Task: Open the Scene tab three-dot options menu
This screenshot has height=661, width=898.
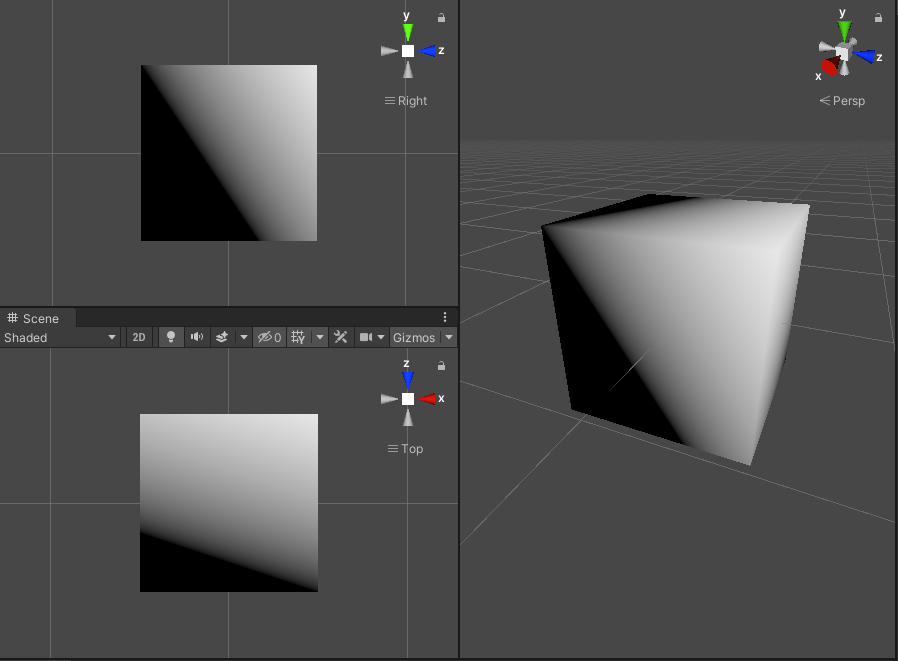Action: point(445,317)
